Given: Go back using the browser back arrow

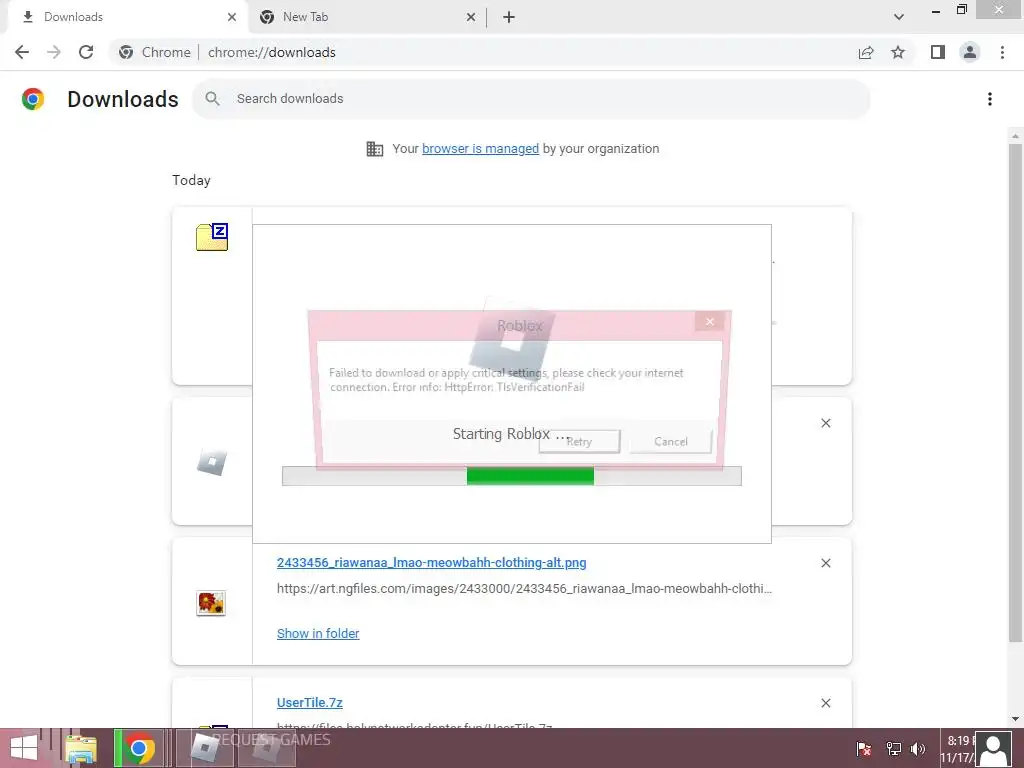Looking at the screenshot, I should coord(22,52).
